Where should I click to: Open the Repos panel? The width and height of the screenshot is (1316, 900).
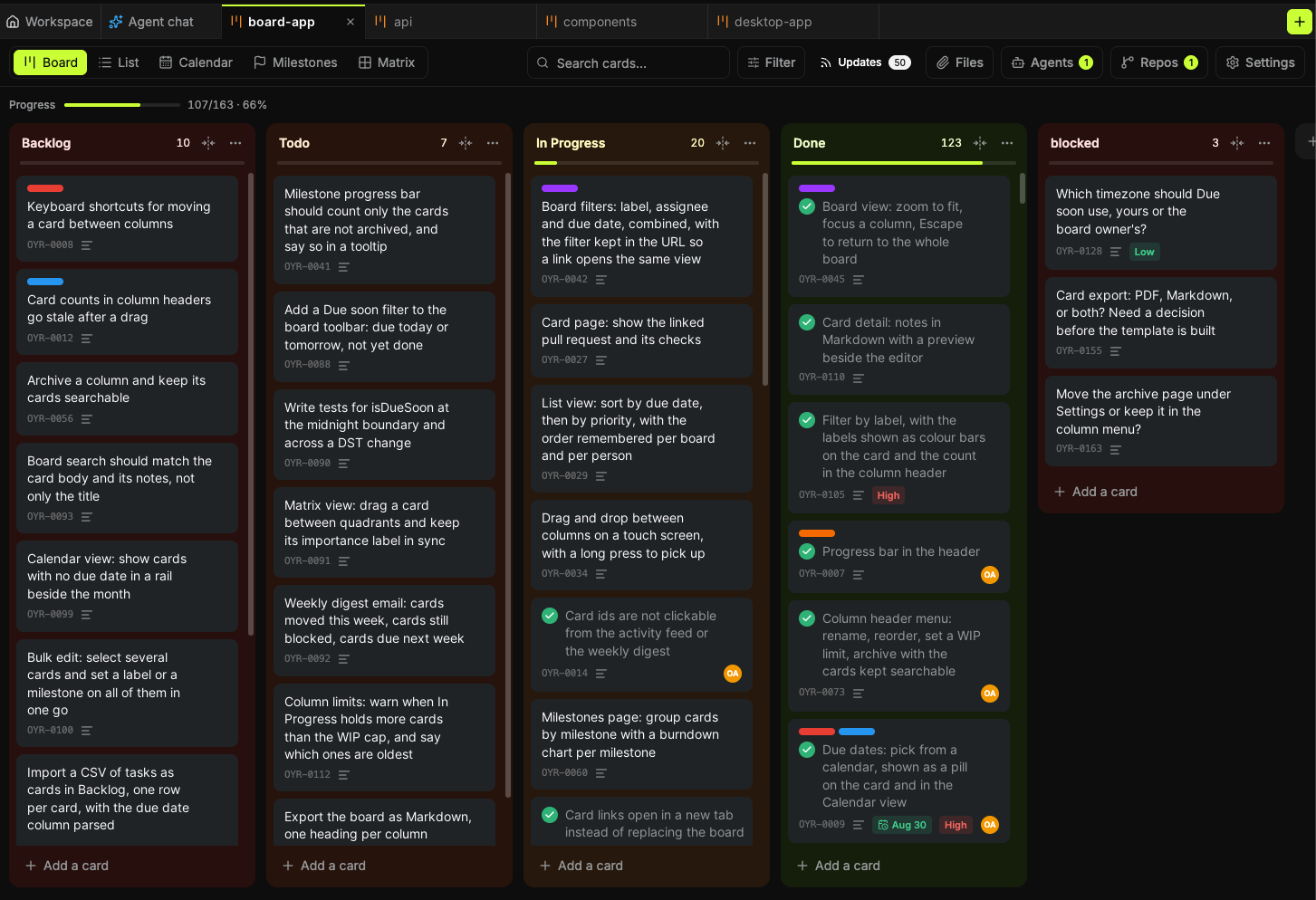point(1159,62)
